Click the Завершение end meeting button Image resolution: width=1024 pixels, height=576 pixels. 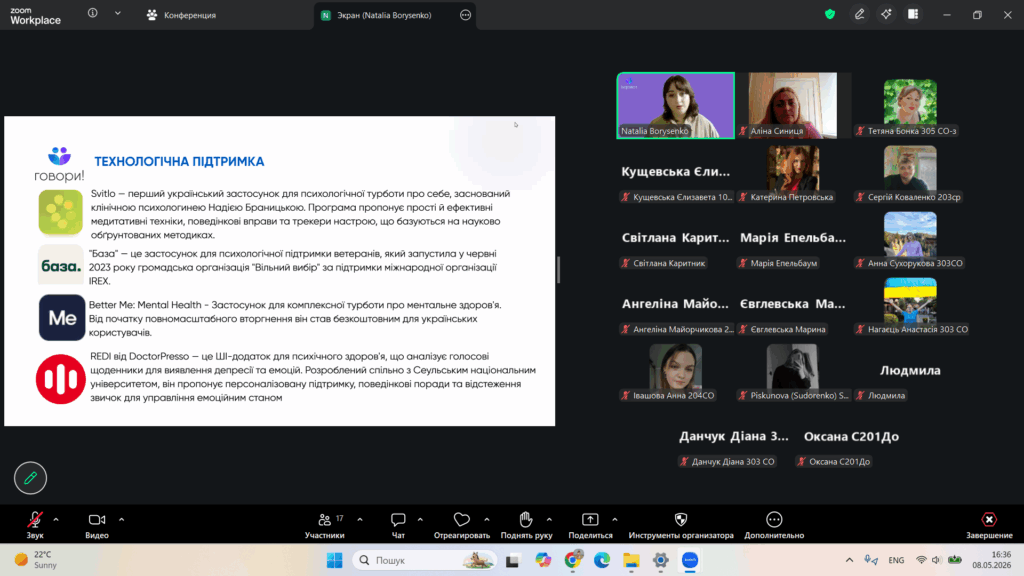click(989, 525)
